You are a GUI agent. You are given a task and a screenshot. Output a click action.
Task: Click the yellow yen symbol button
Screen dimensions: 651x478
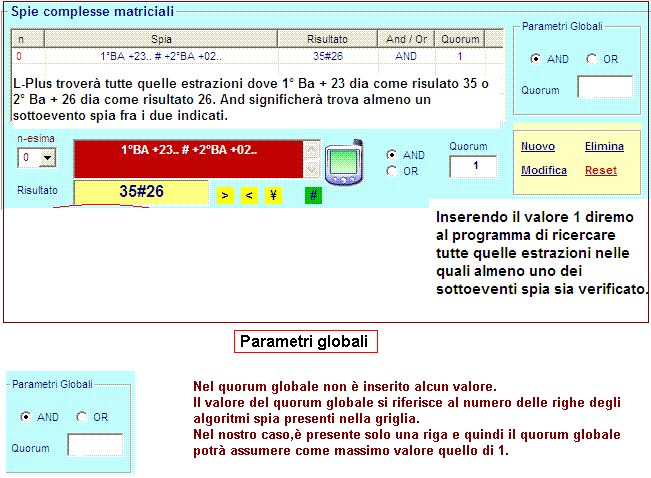click(x=273, y=196)
